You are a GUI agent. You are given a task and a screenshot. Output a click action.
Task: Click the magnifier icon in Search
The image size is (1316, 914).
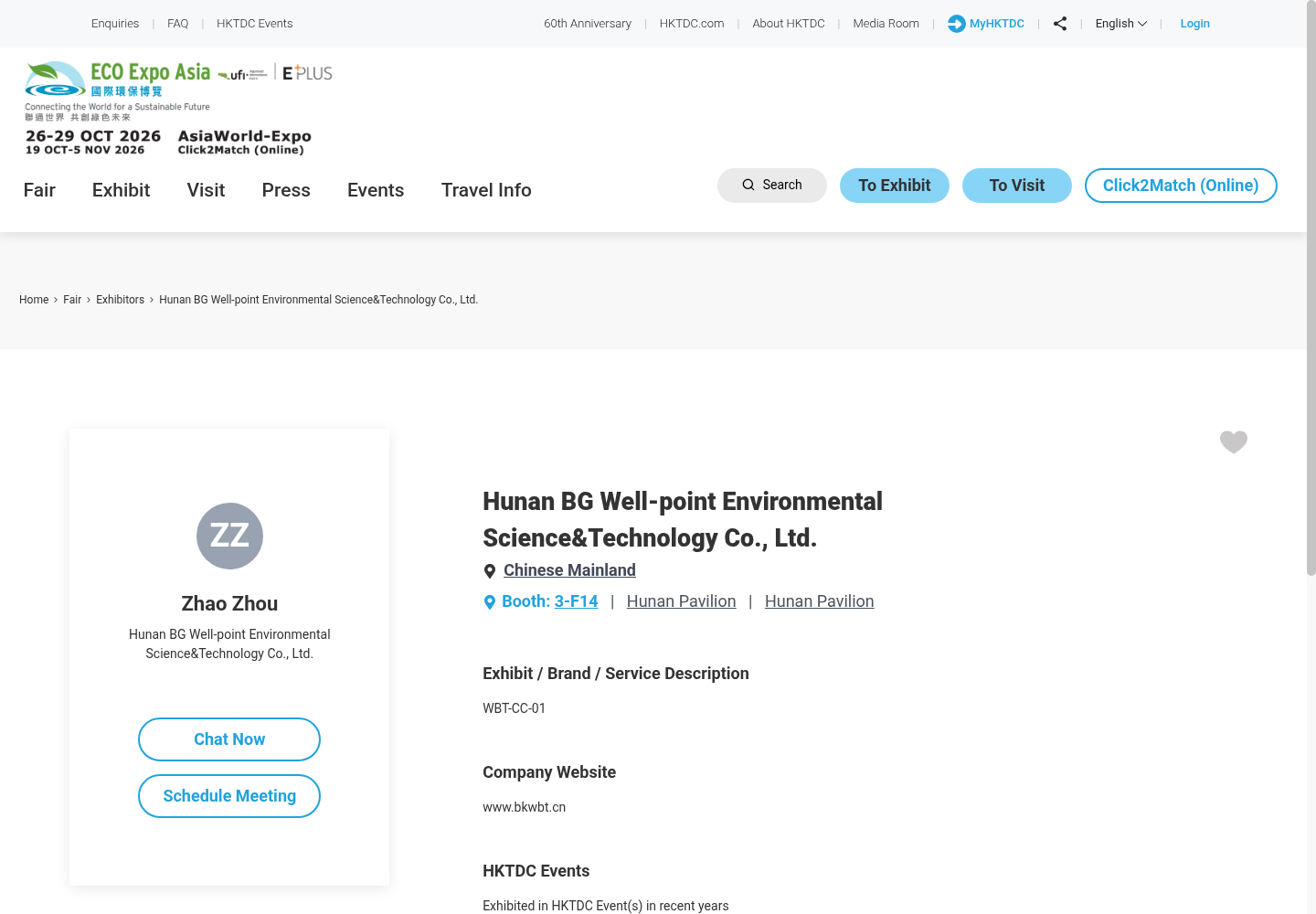748,185
